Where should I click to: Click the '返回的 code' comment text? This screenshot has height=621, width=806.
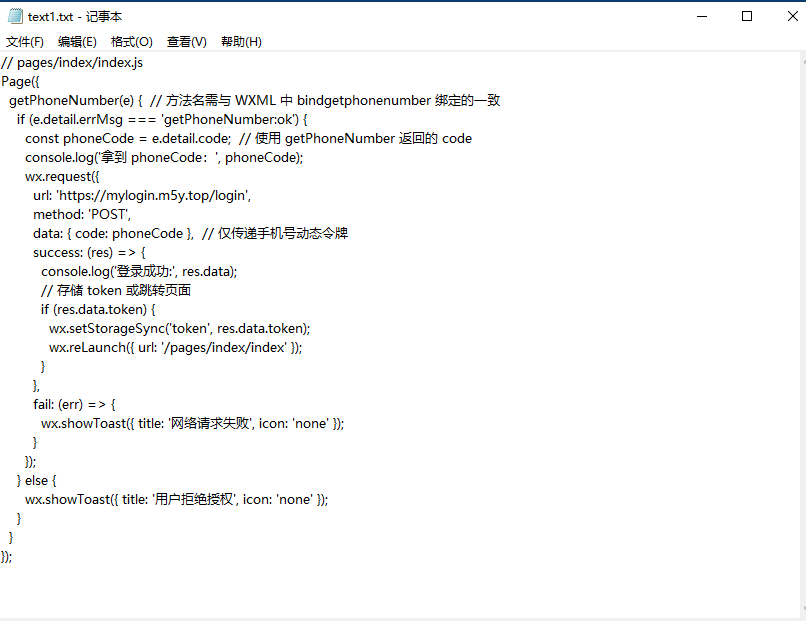pos(435,139)
